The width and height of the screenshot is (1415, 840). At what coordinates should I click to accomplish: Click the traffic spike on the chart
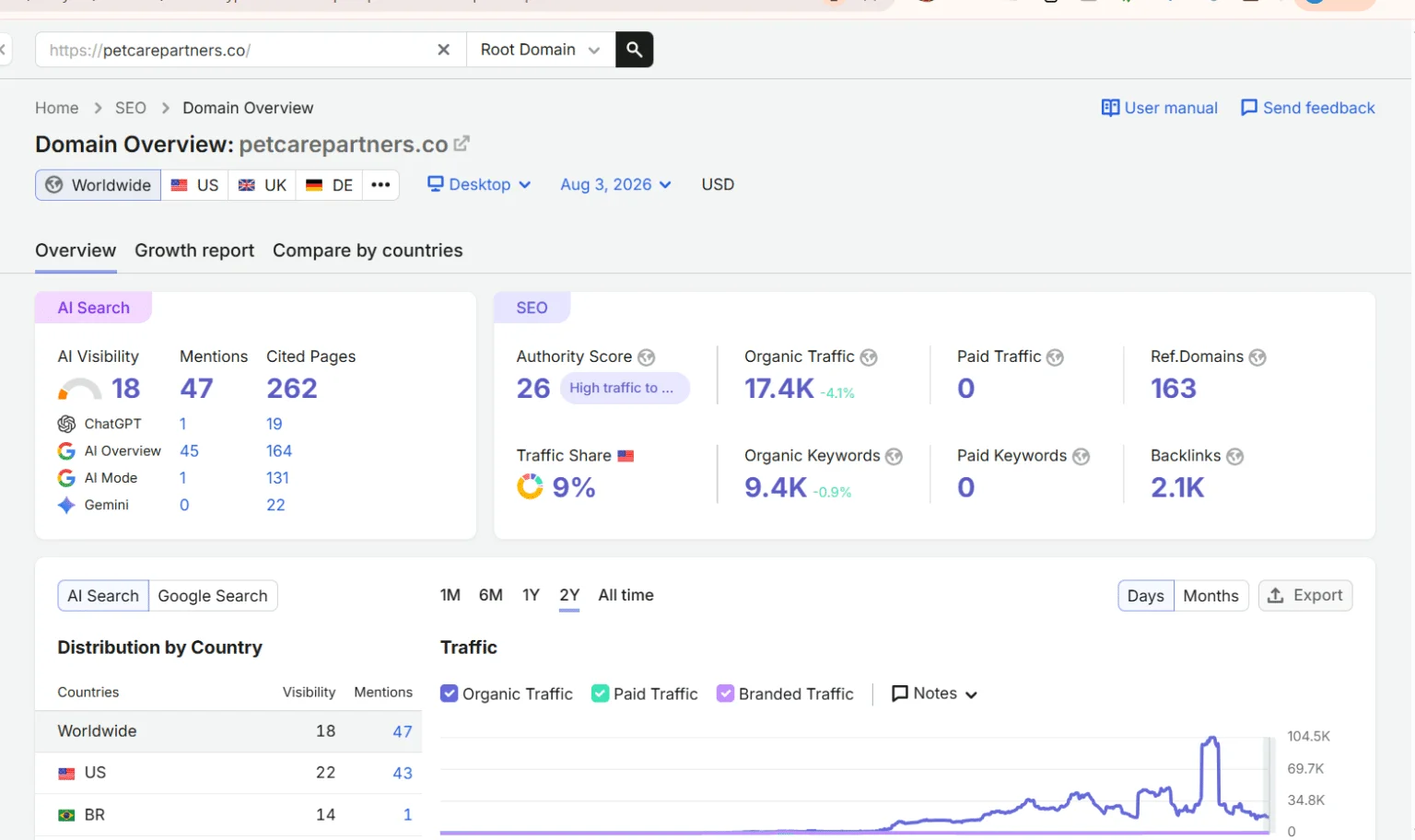[x=1211, y=740]
